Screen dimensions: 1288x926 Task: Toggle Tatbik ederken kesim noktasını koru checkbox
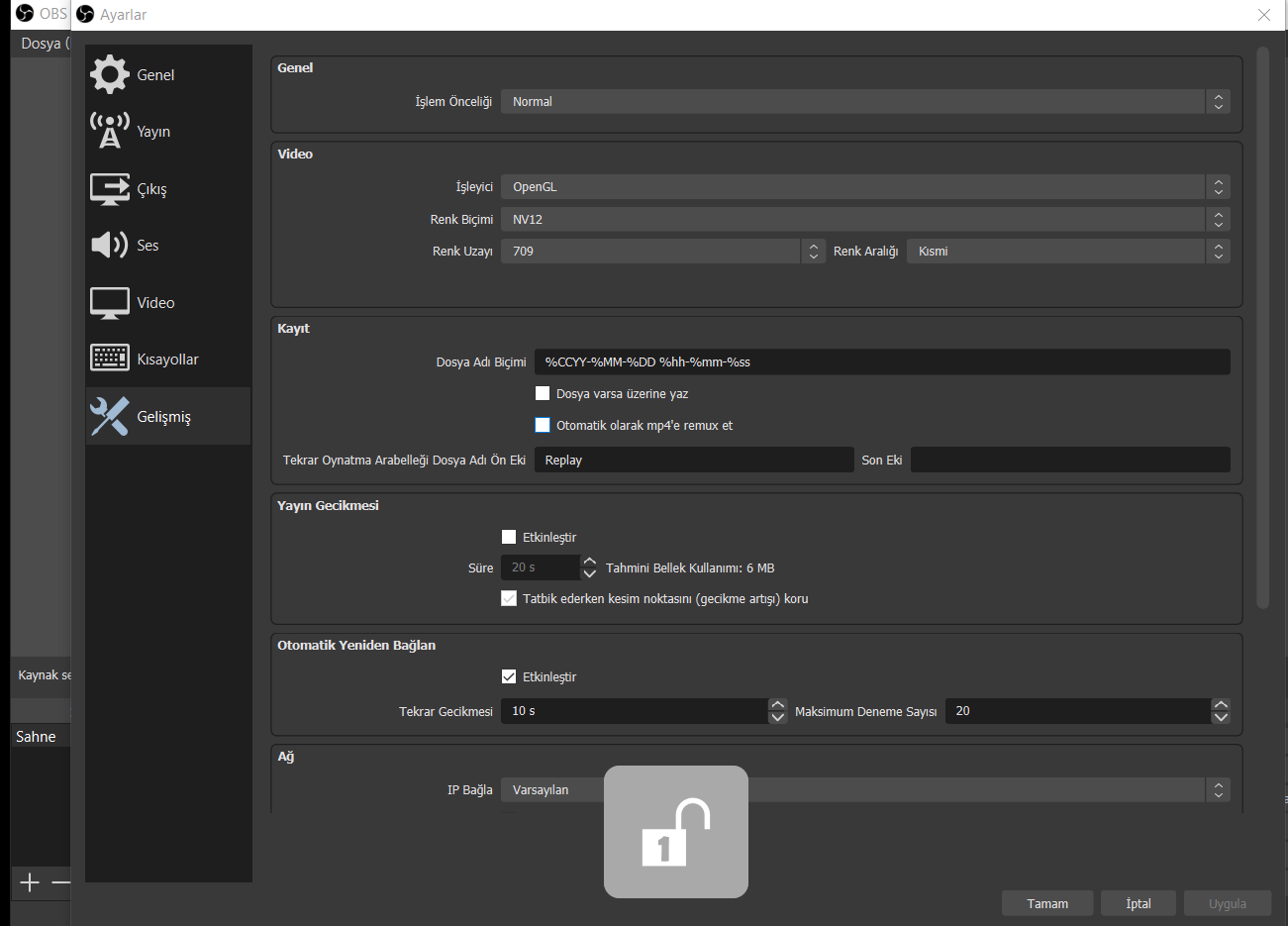click(509, 598)
